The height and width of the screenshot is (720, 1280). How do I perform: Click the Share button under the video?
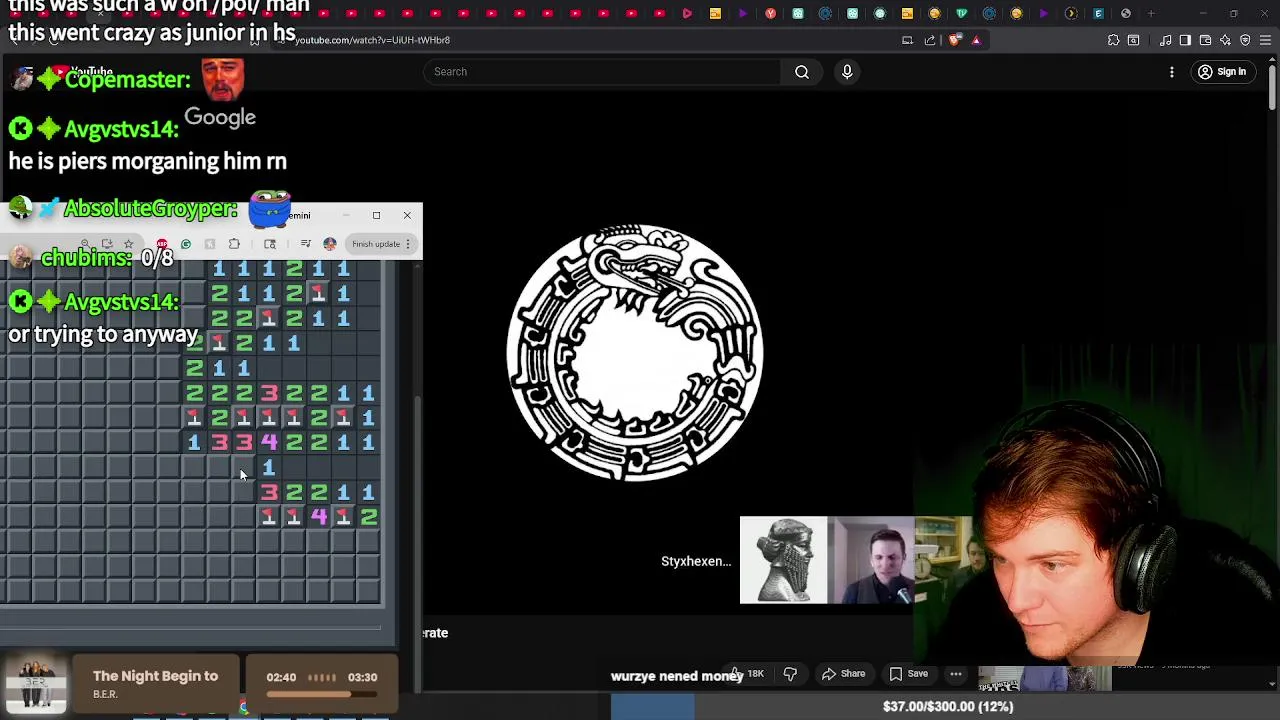[843, 674]
